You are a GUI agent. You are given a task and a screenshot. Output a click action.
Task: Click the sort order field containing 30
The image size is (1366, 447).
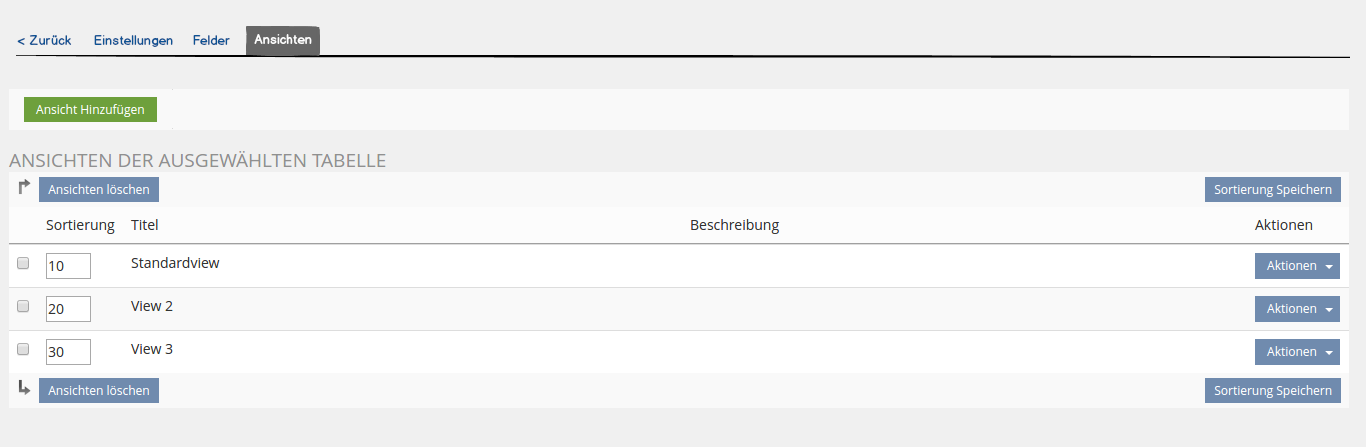[x=68, y=352]
